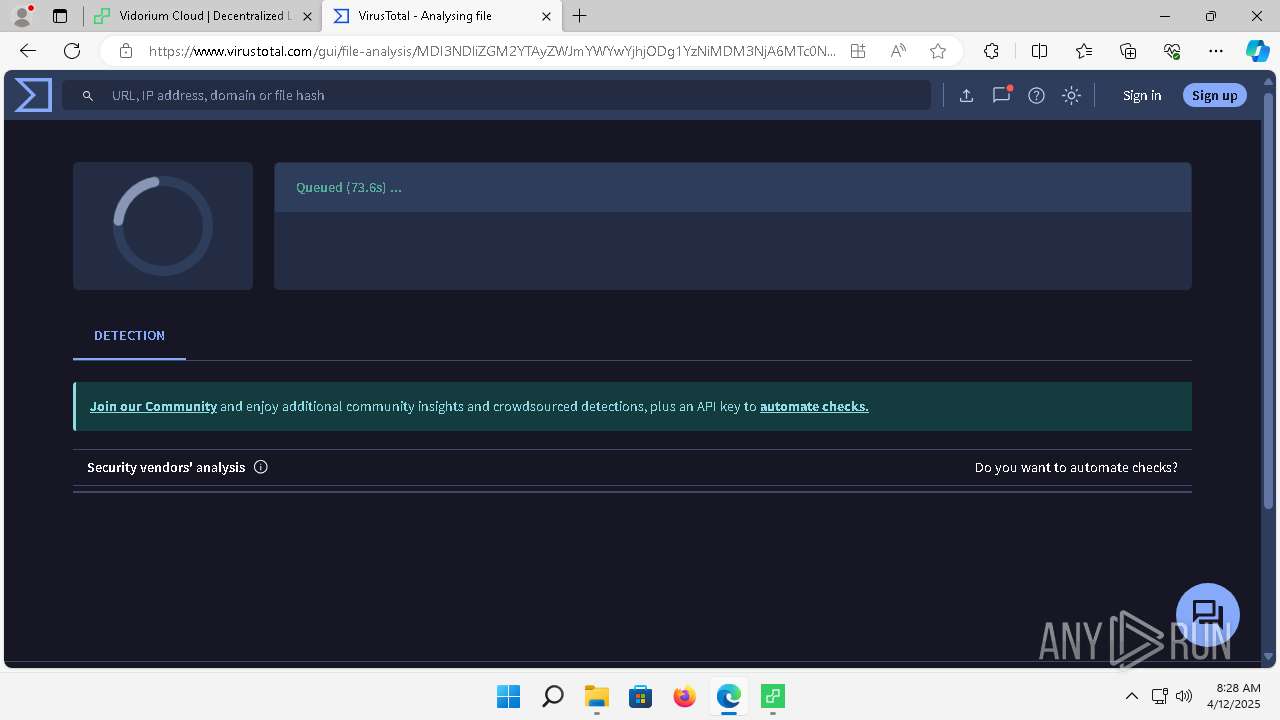Open the Collections icon
The image size is (1280, 720).
(1128, 51)
